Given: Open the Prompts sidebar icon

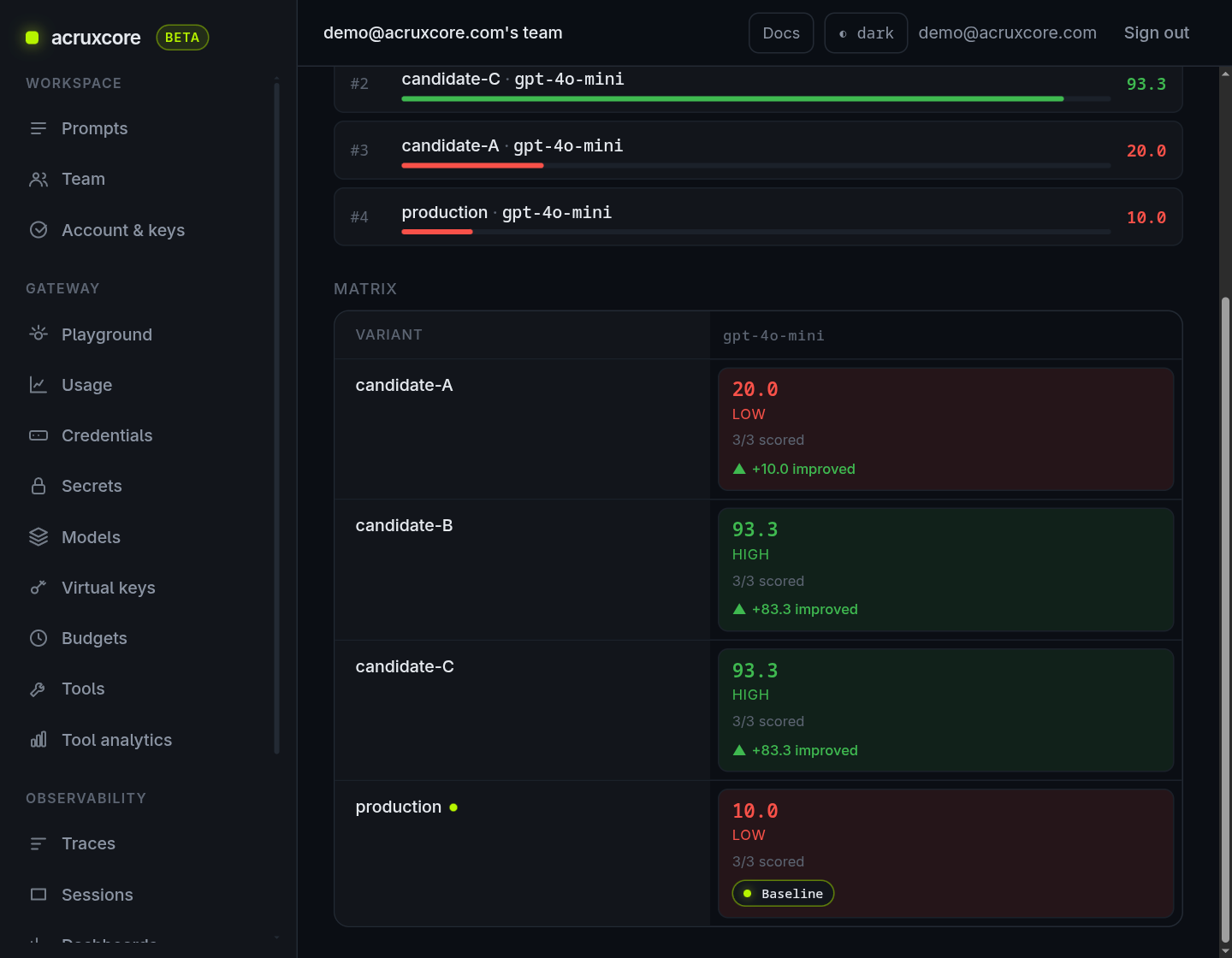Looking at the screenshot, I should pos(38,128).
